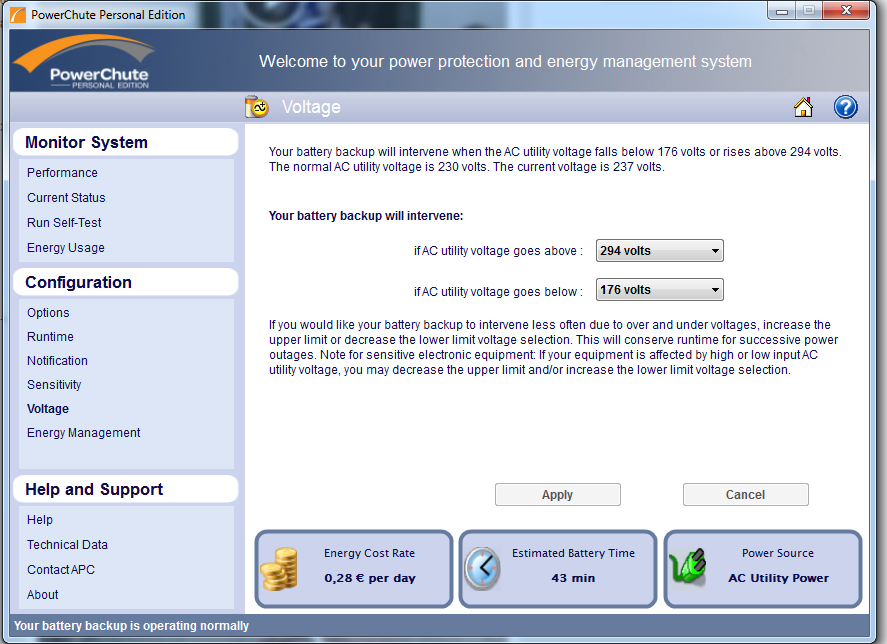
Task: Click the Voltage page title text
Action: [311, 107]
